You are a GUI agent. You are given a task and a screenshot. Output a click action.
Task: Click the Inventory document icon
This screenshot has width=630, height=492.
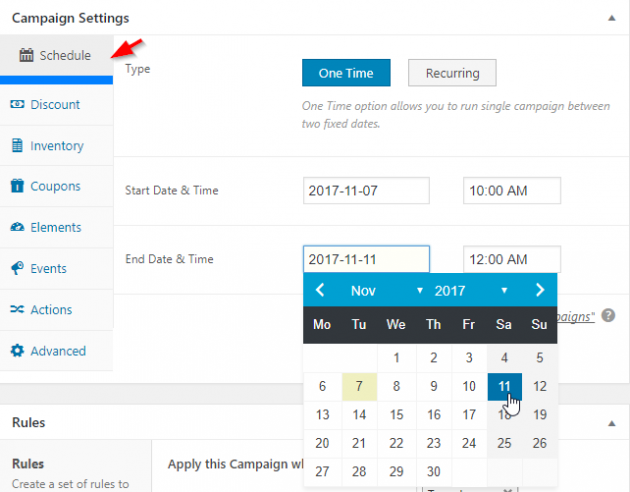pyautogui.click(x=17, y=145)
